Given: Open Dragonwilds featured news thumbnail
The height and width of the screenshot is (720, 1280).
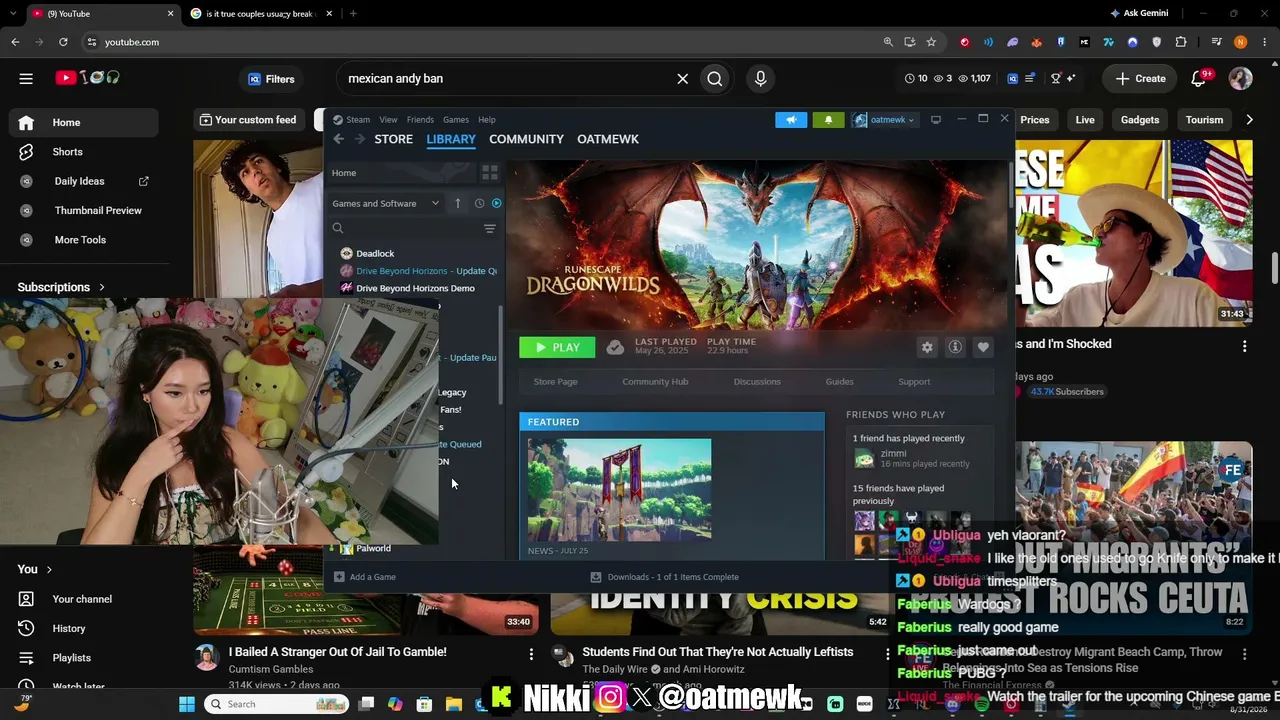Looking at the screenshot, I should [x=620, y=490].
